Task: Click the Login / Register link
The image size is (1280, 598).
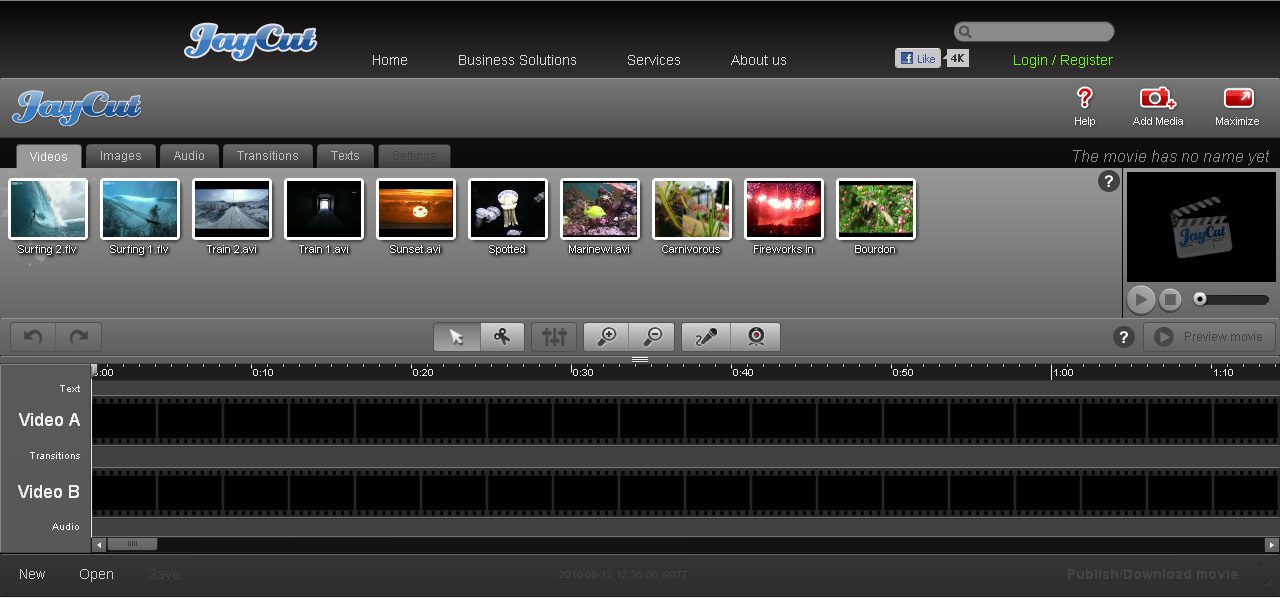Action: pos(1062,60)
